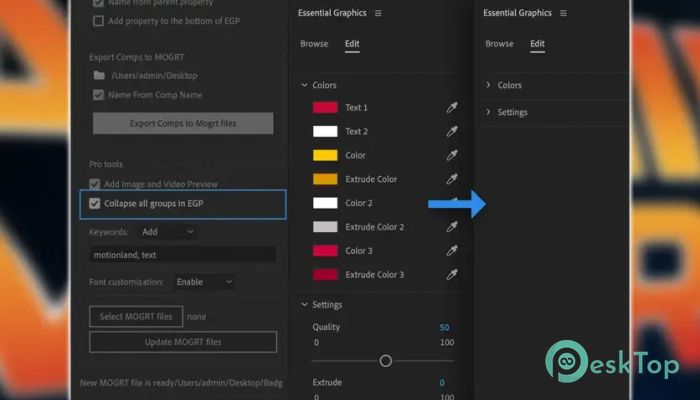Click the Pro tools section label

[106, 164]
